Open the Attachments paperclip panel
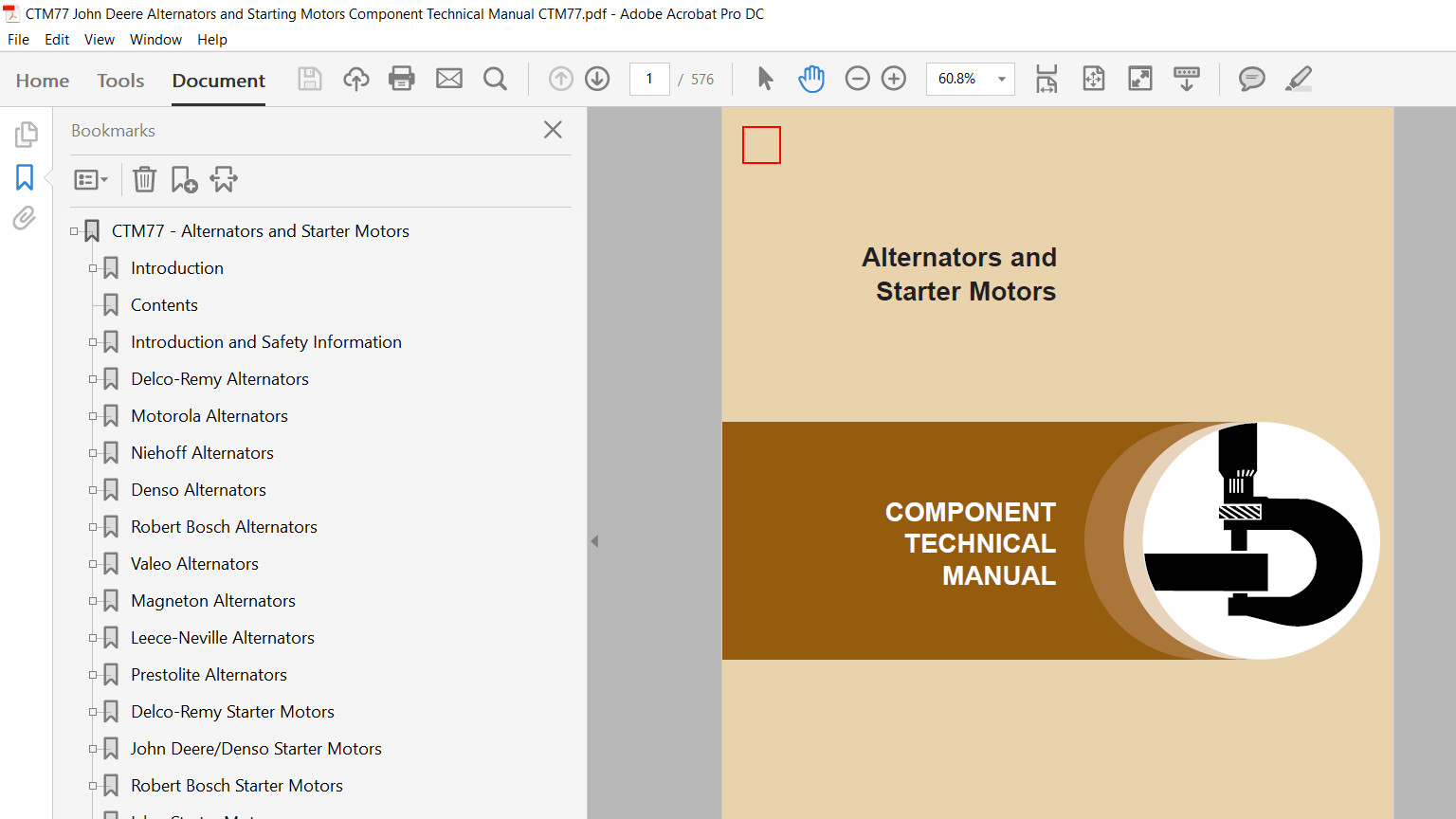Screen dimensions: 1456x819 pyautogui.click(x=25, y=218)
